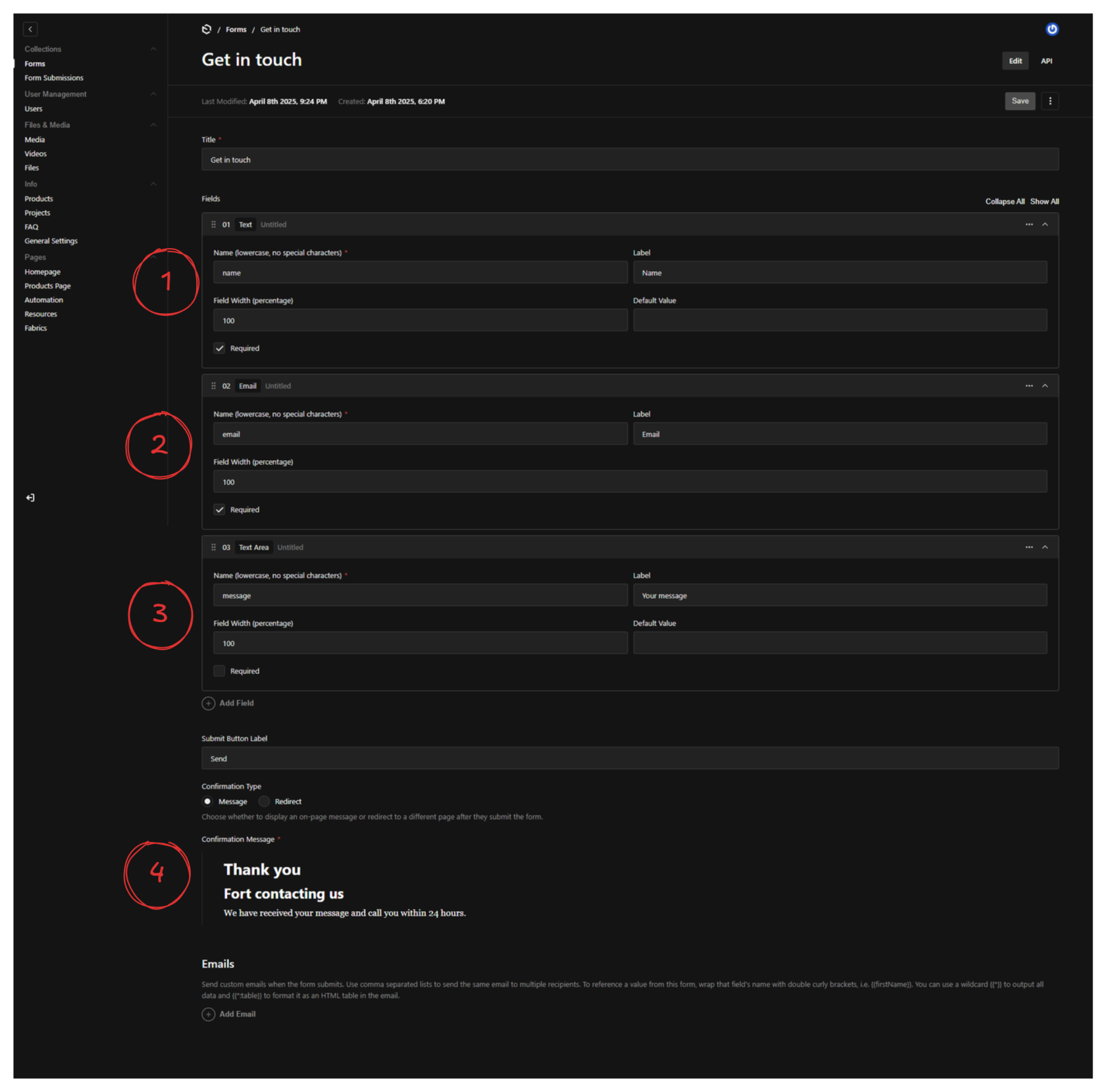Open Files in the sidebar
1106x1092 pixels.
(x=32, y=168)
